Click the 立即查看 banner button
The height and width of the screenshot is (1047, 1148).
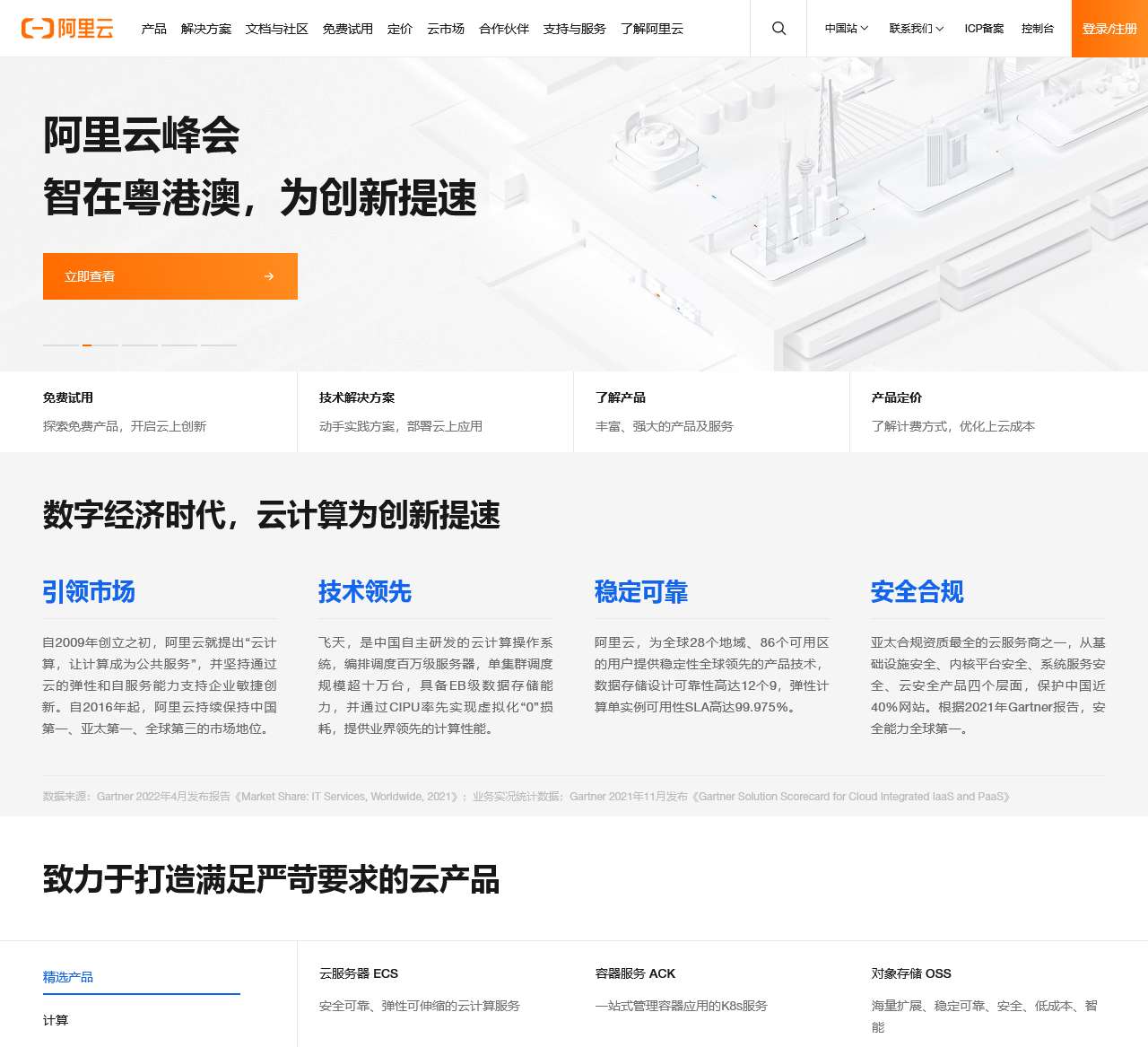(x=170, y=276)
